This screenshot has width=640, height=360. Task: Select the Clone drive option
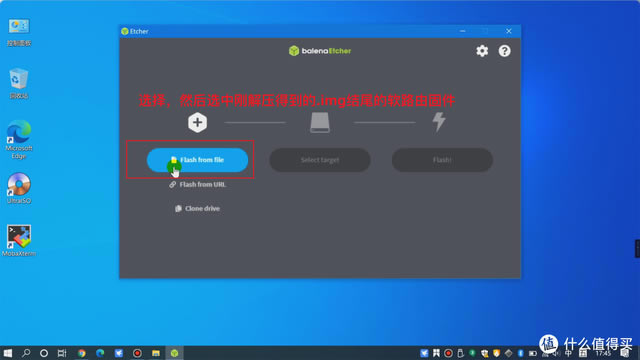(198, 209)
